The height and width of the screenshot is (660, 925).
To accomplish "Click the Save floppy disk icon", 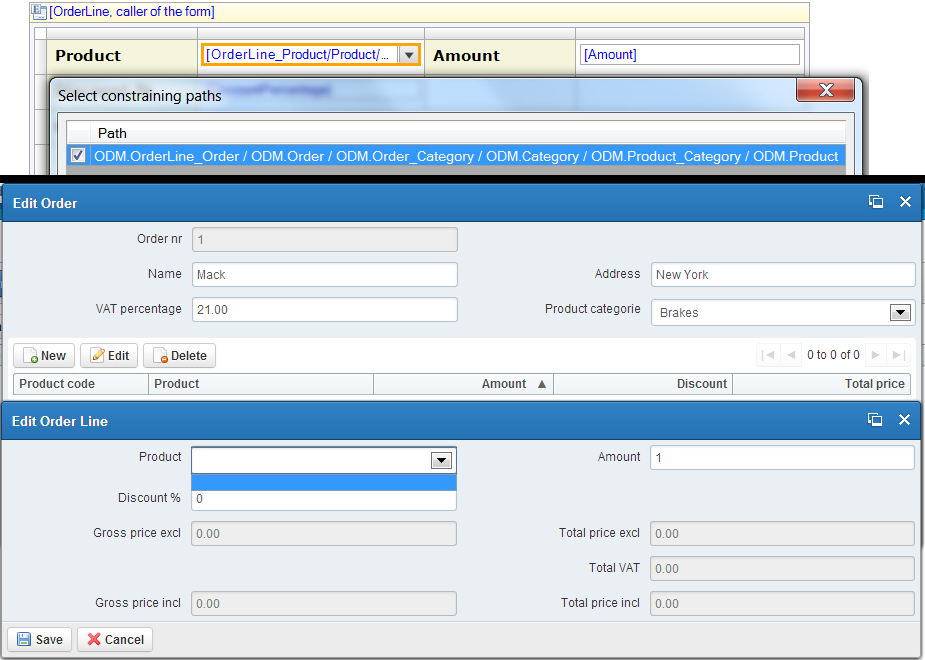I will point(21,639).
